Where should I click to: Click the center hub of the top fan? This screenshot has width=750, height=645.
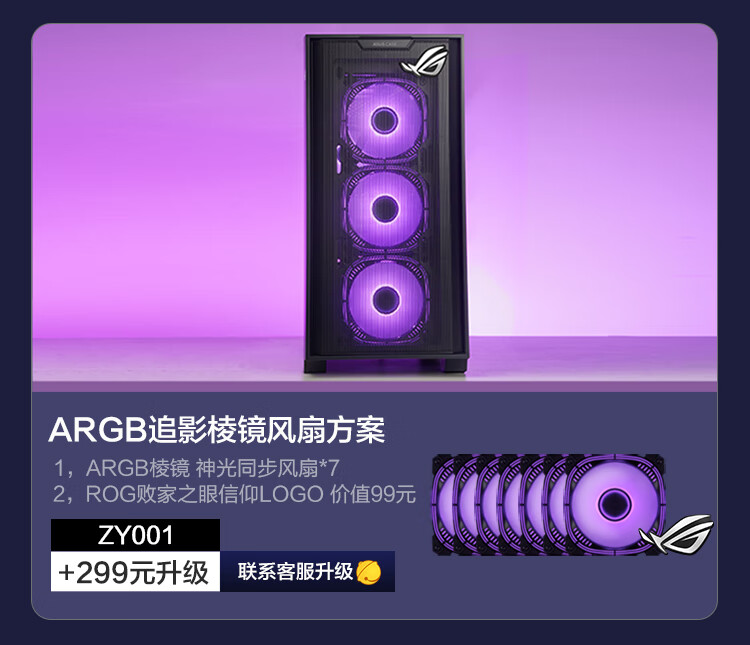point(384,121)
